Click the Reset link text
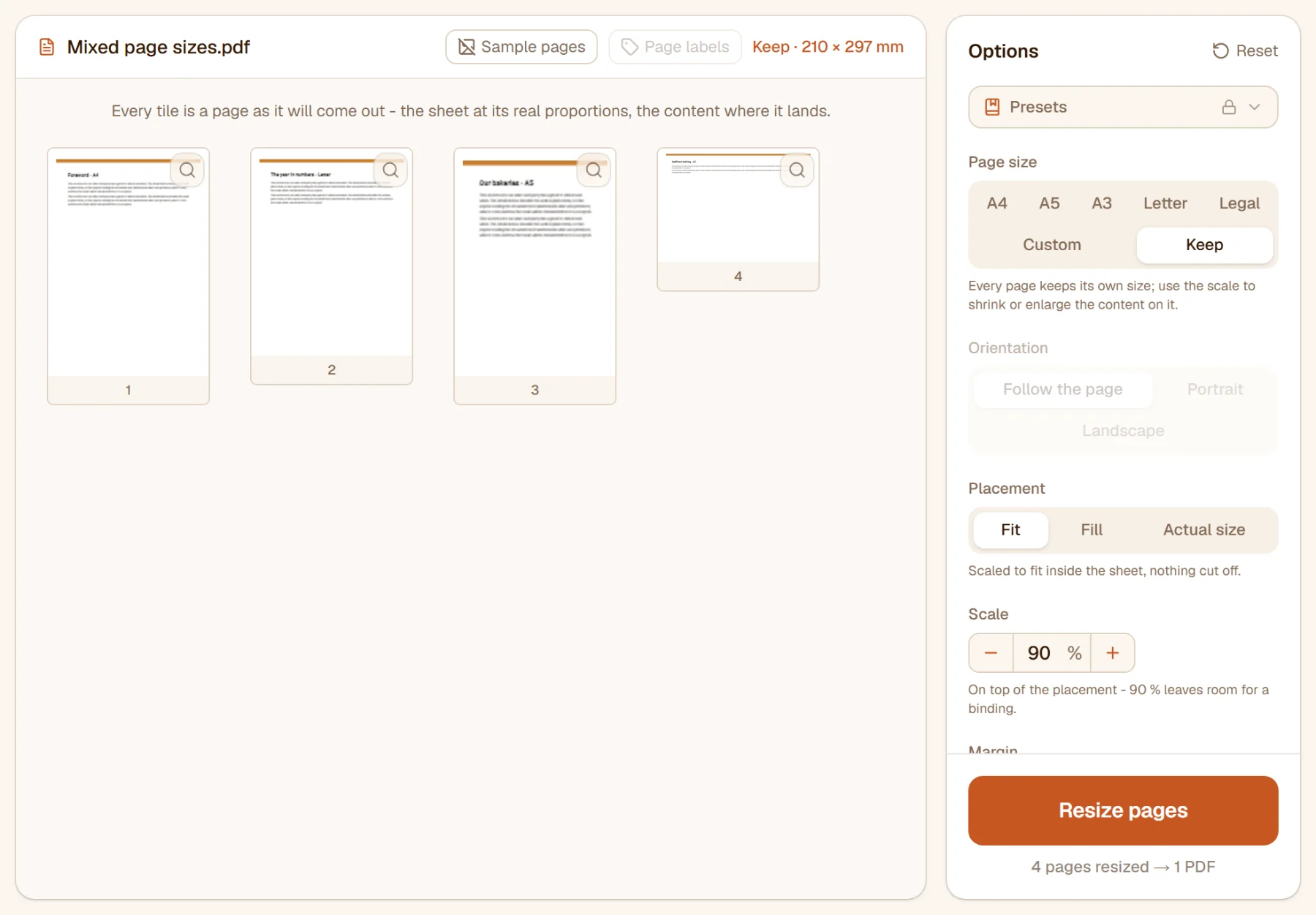This screenshot has height=915, width=1316. [1257, 51]
